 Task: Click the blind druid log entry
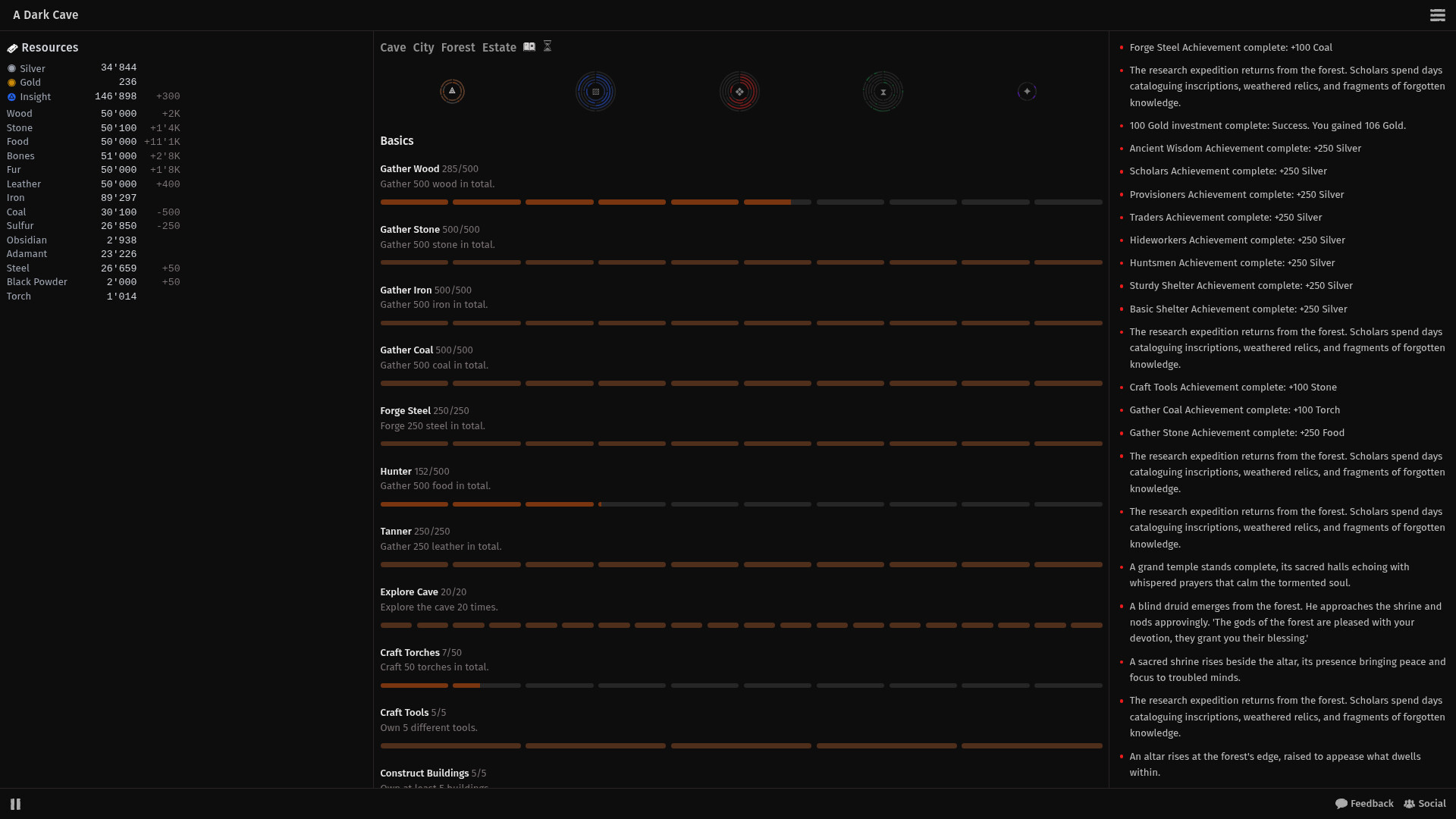[x=1285, y=622]
